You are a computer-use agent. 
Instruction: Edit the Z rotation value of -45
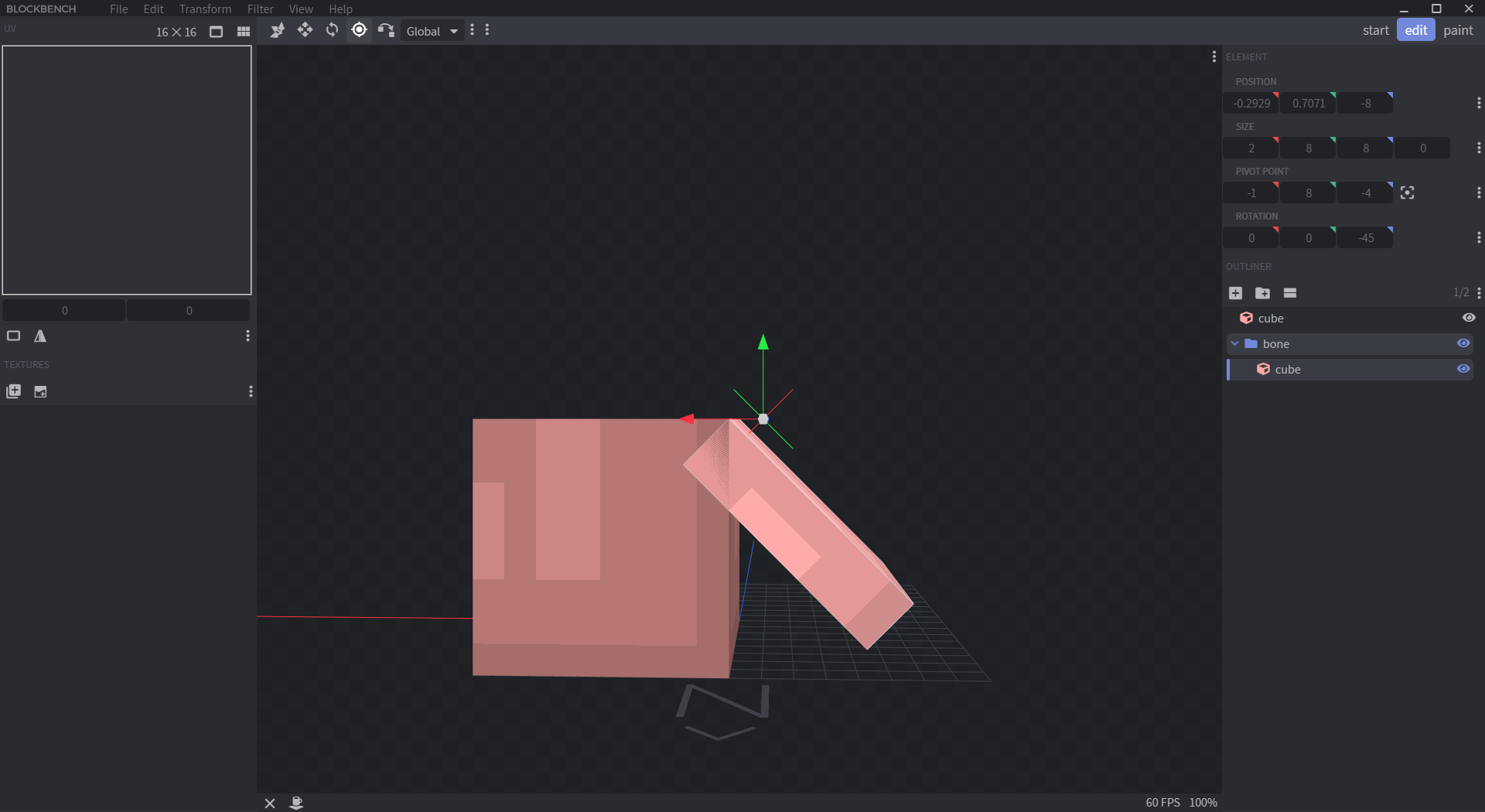coord(1364,237)
